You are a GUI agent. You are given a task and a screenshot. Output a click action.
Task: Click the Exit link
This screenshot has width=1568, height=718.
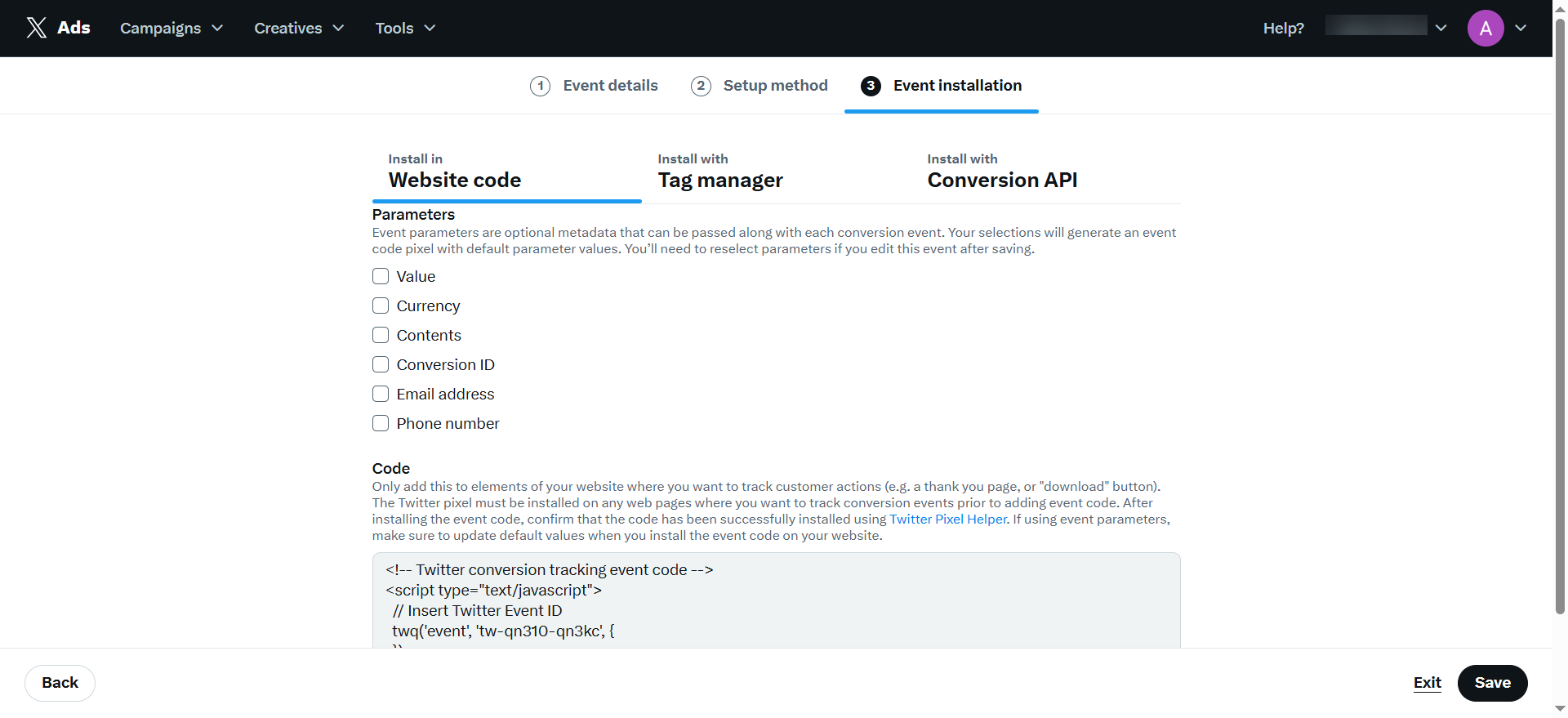pyautogui.click(x=1427, y=683)
